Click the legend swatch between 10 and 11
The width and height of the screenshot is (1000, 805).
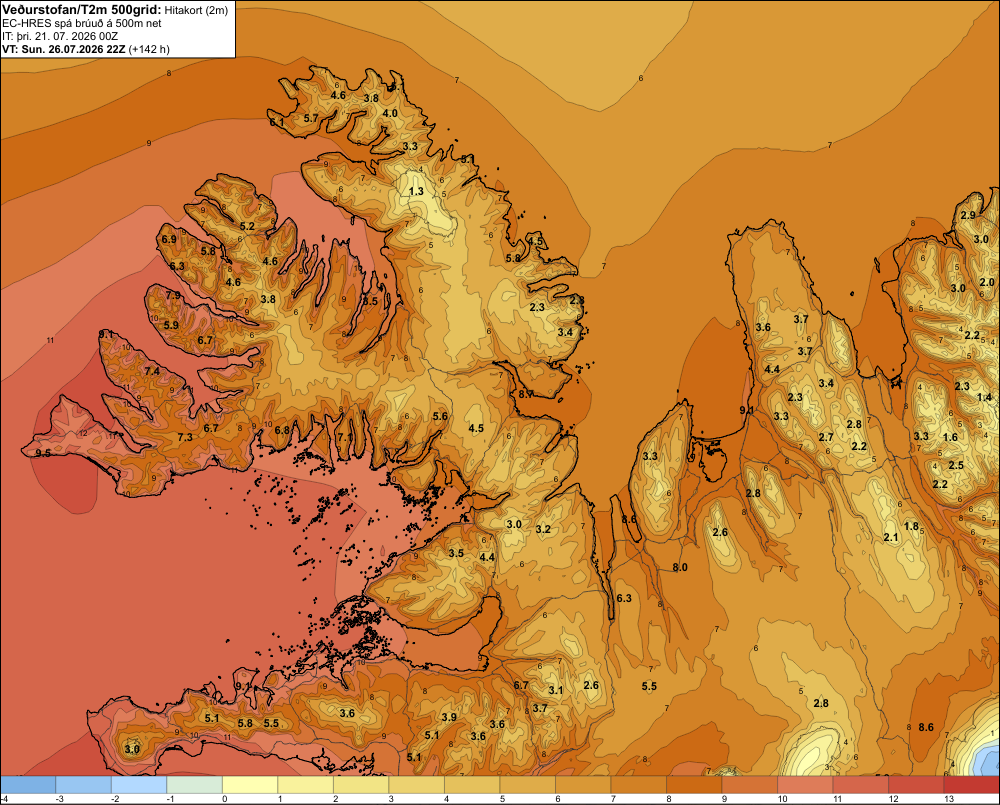pos(805,785)
